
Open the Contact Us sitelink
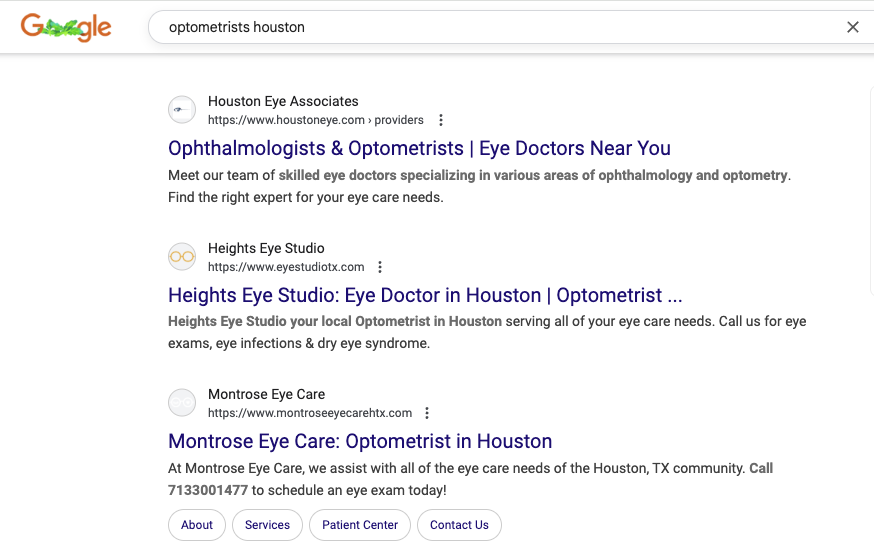pos(459,525)
